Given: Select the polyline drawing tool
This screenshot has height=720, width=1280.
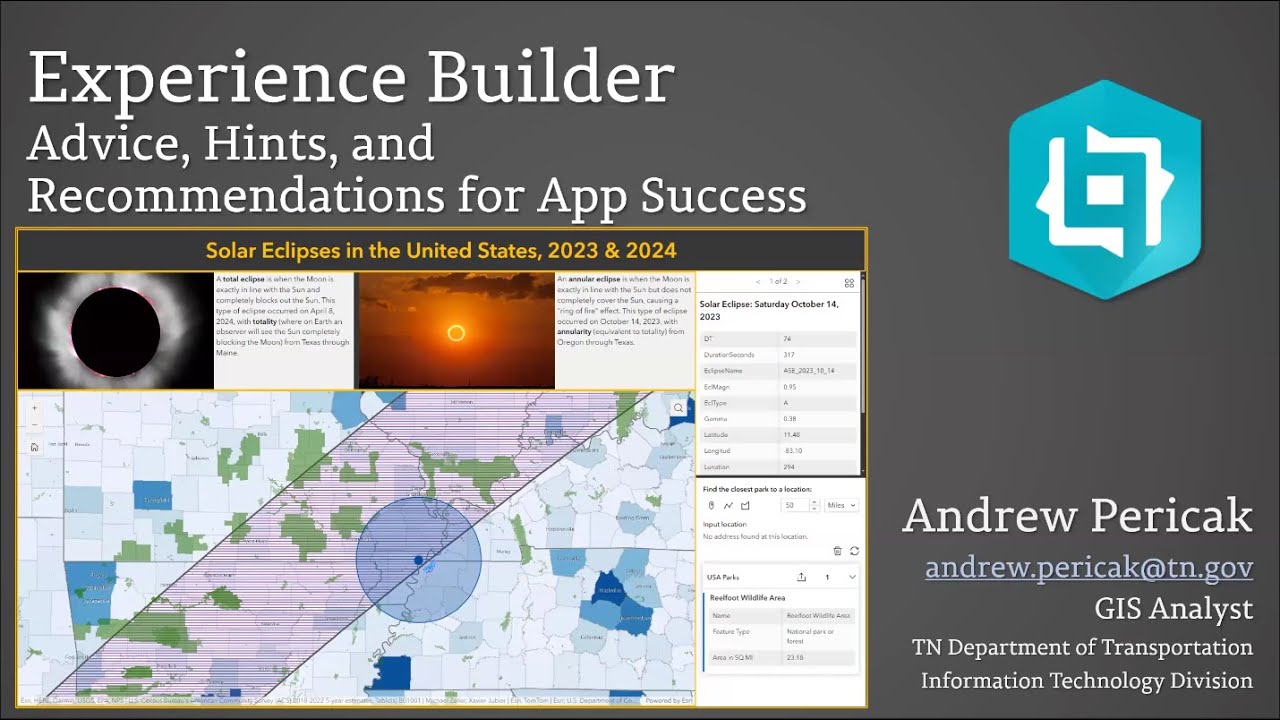Looking at the screenshot, I should [x=728, y=506].
